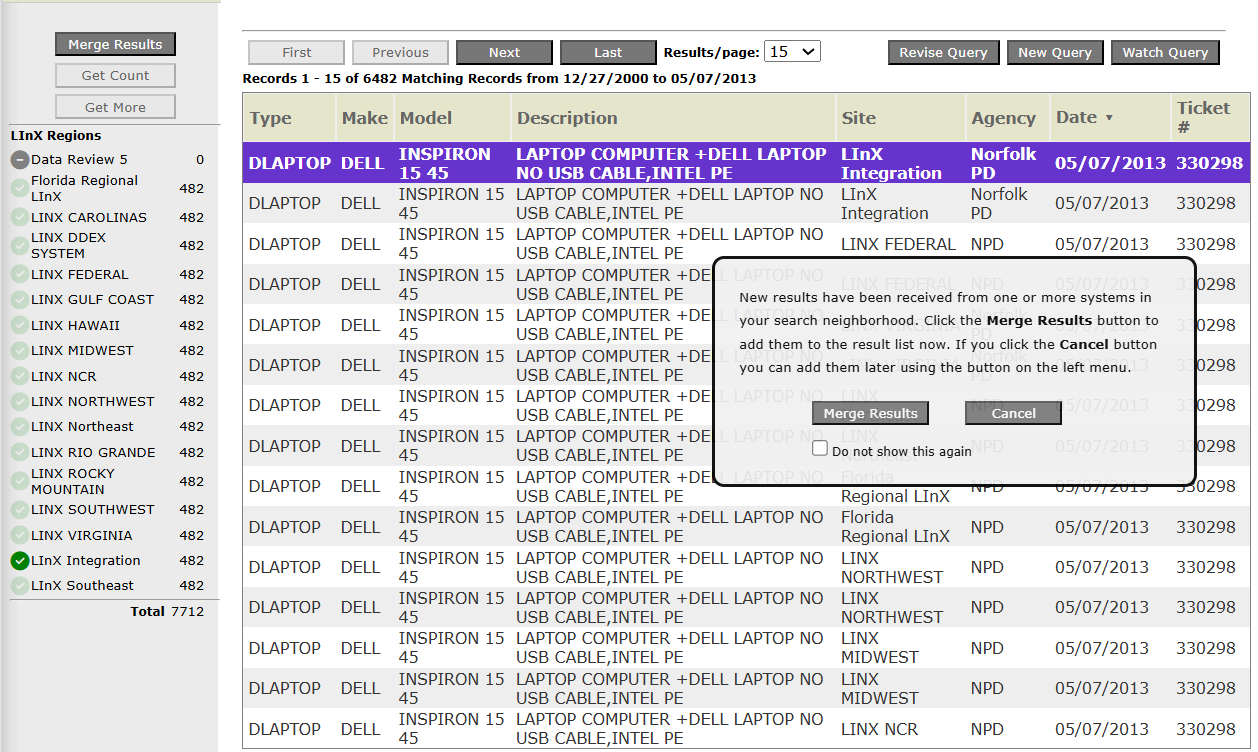Click the Data Review 5 minus icon
Screen dimensions: 1258x752
[x=20, y=160]
